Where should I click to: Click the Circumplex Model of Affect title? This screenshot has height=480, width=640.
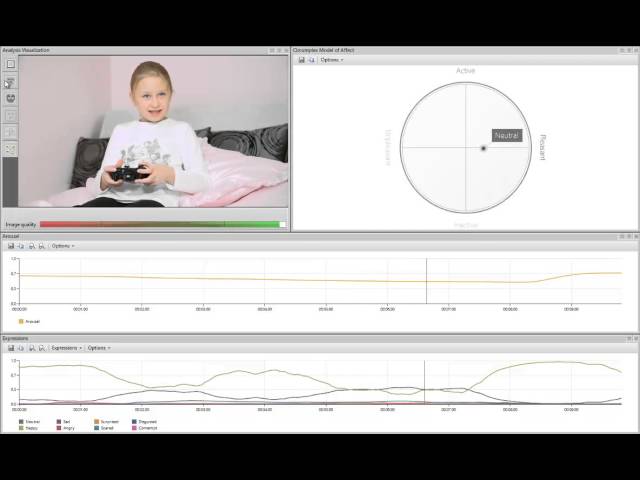pos(324,50)
